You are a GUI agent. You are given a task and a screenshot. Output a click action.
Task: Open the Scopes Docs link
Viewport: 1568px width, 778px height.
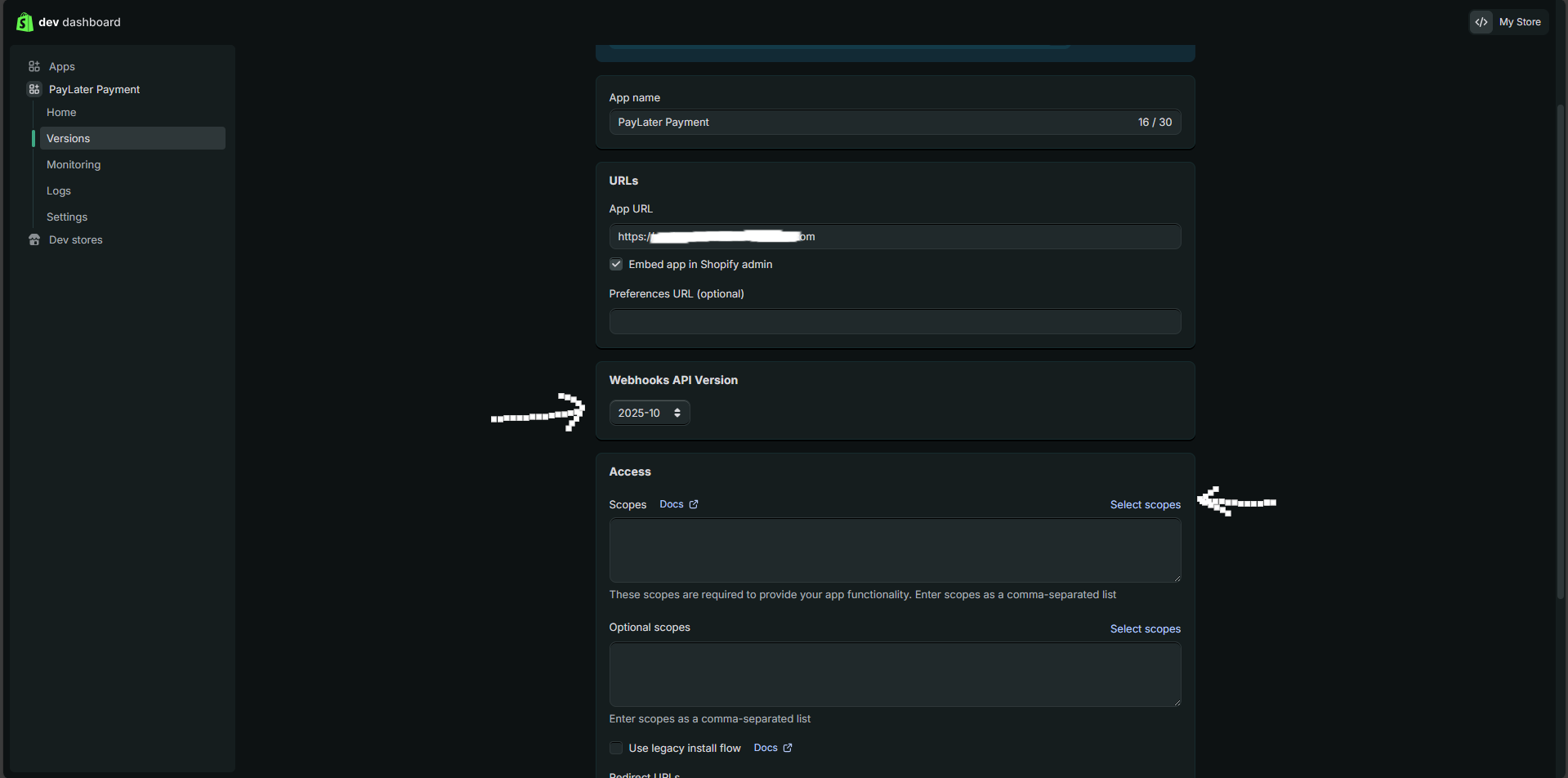tap(672, 504)
